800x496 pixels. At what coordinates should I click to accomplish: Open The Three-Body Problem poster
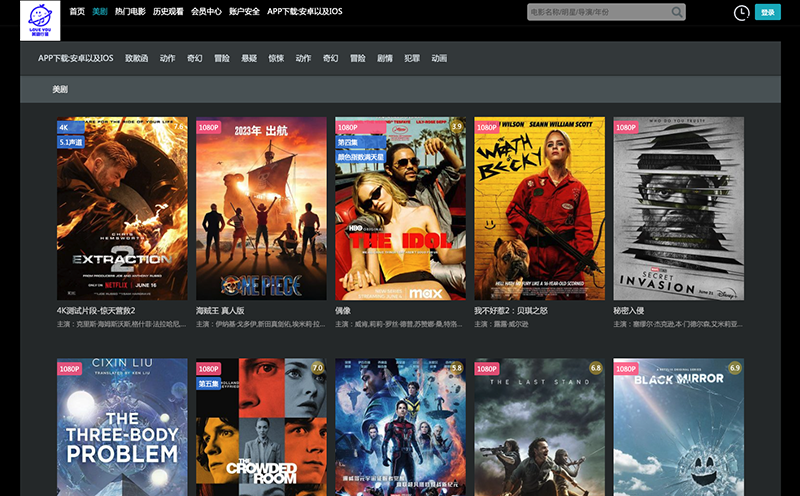tap(122, 427)
